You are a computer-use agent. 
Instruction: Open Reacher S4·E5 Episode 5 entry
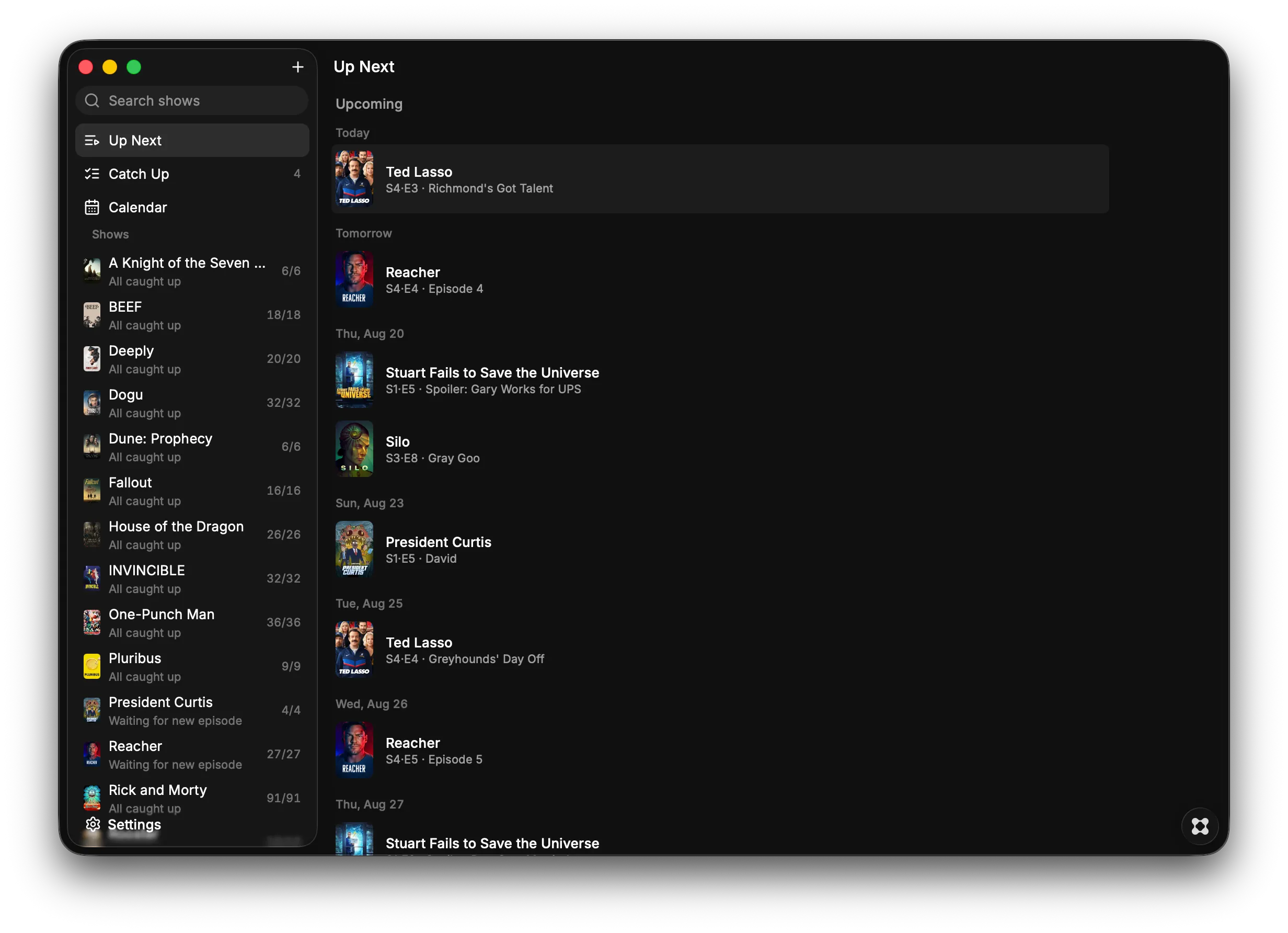pos(720,750)
